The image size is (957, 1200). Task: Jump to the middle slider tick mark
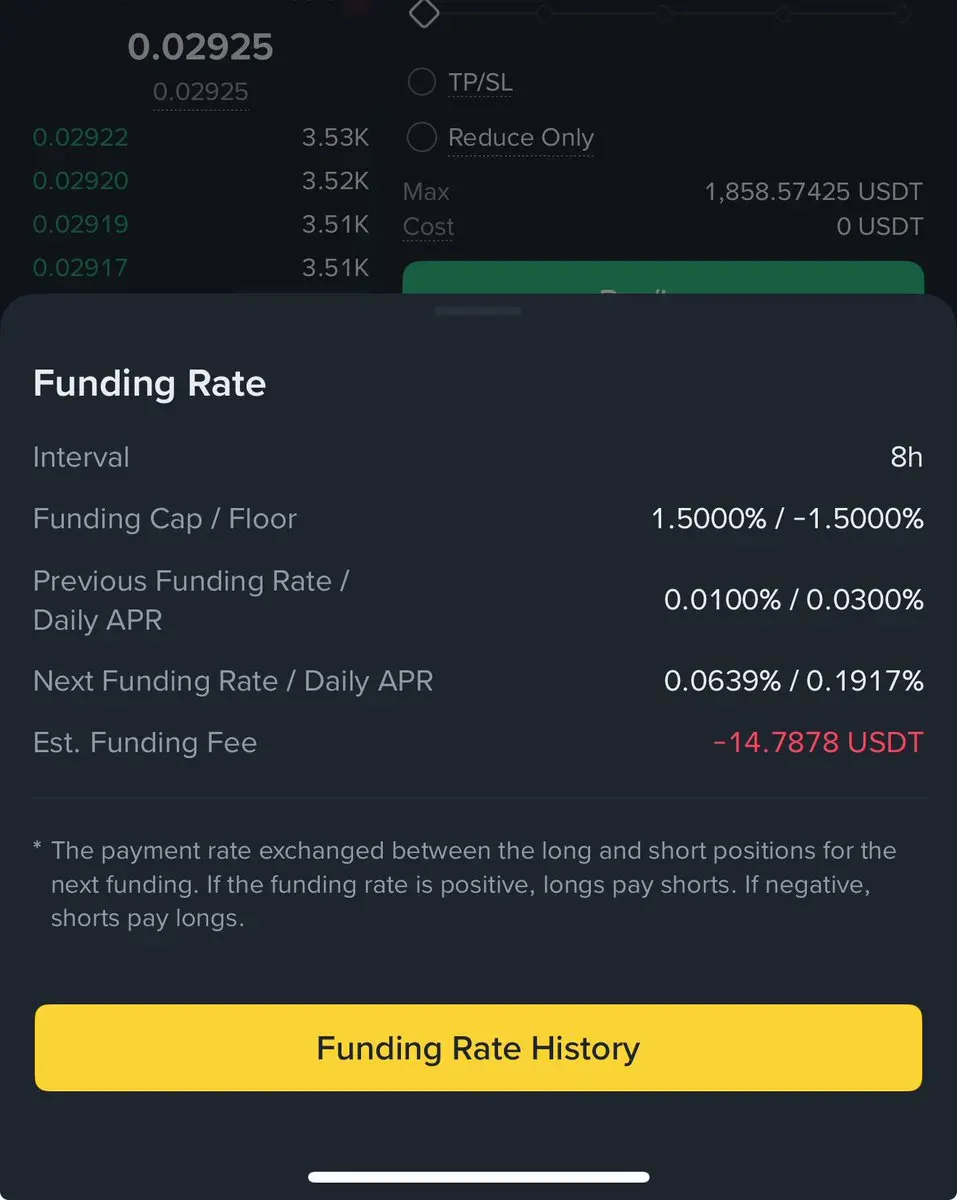pyautogui.click(x=663, y=14)
